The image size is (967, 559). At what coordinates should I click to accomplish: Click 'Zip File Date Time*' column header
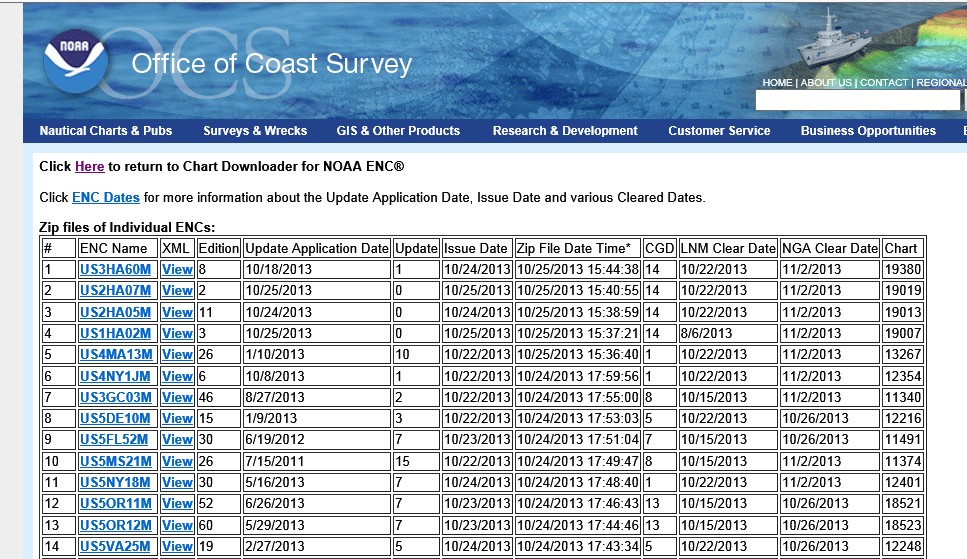point(577,249)
